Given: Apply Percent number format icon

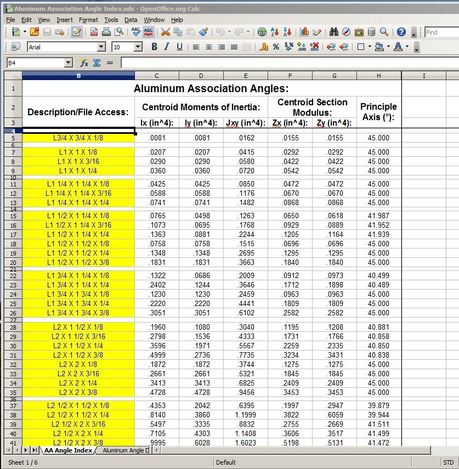Looking at the screenshot, I should click(276, 47).
